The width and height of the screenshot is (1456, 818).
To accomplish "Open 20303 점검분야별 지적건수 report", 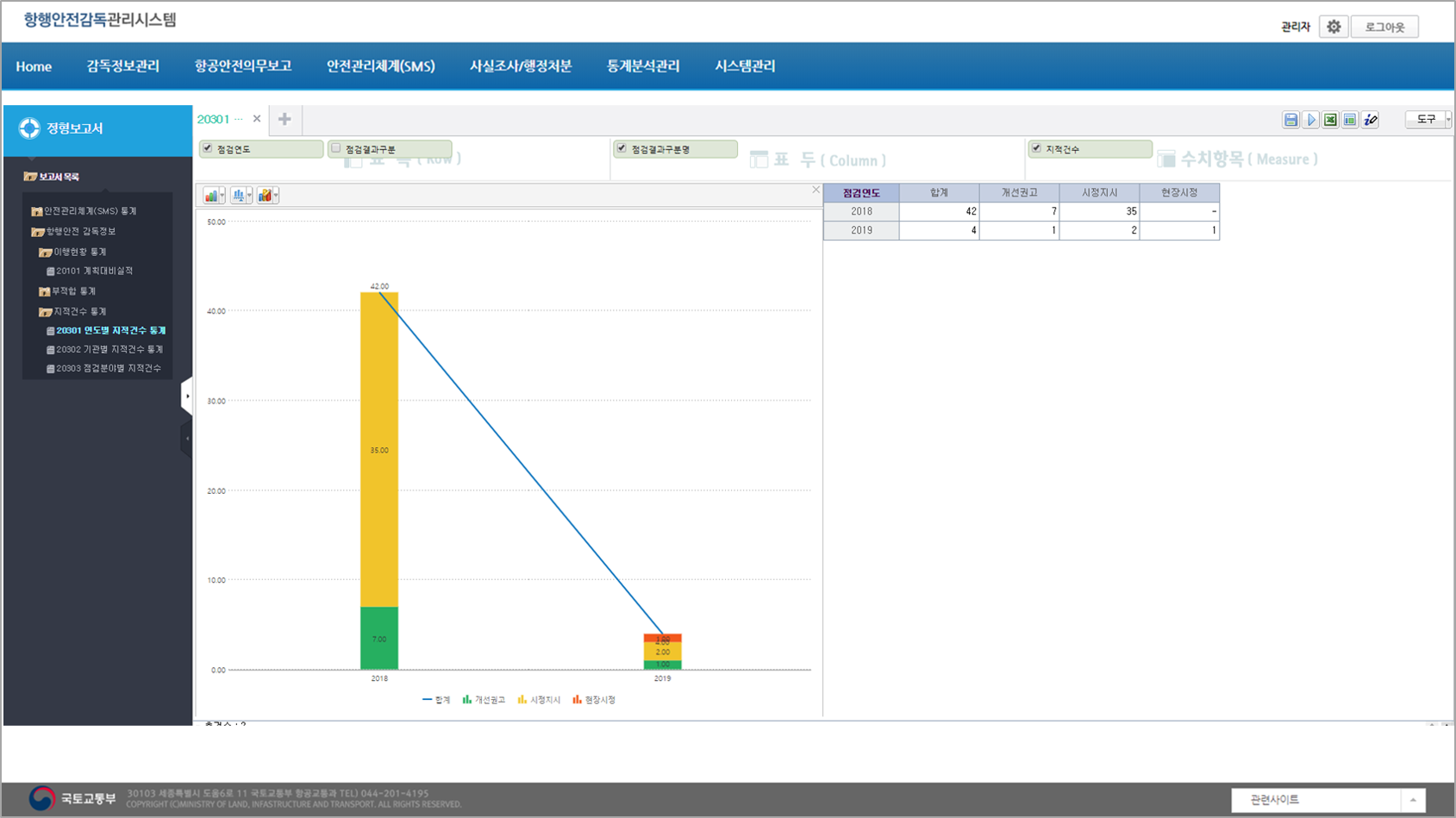I will click(103, 369).
